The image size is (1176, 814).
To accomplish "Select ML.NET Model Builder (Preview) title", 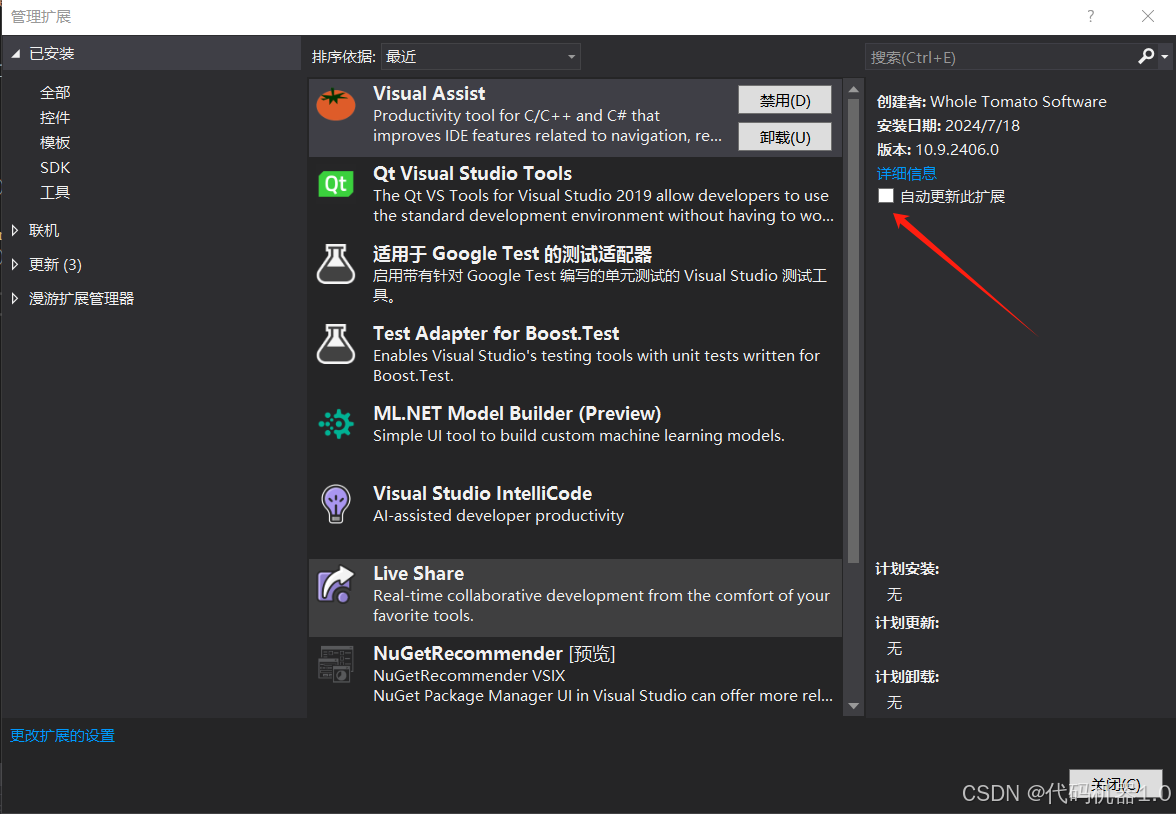I will coord(517,413).
